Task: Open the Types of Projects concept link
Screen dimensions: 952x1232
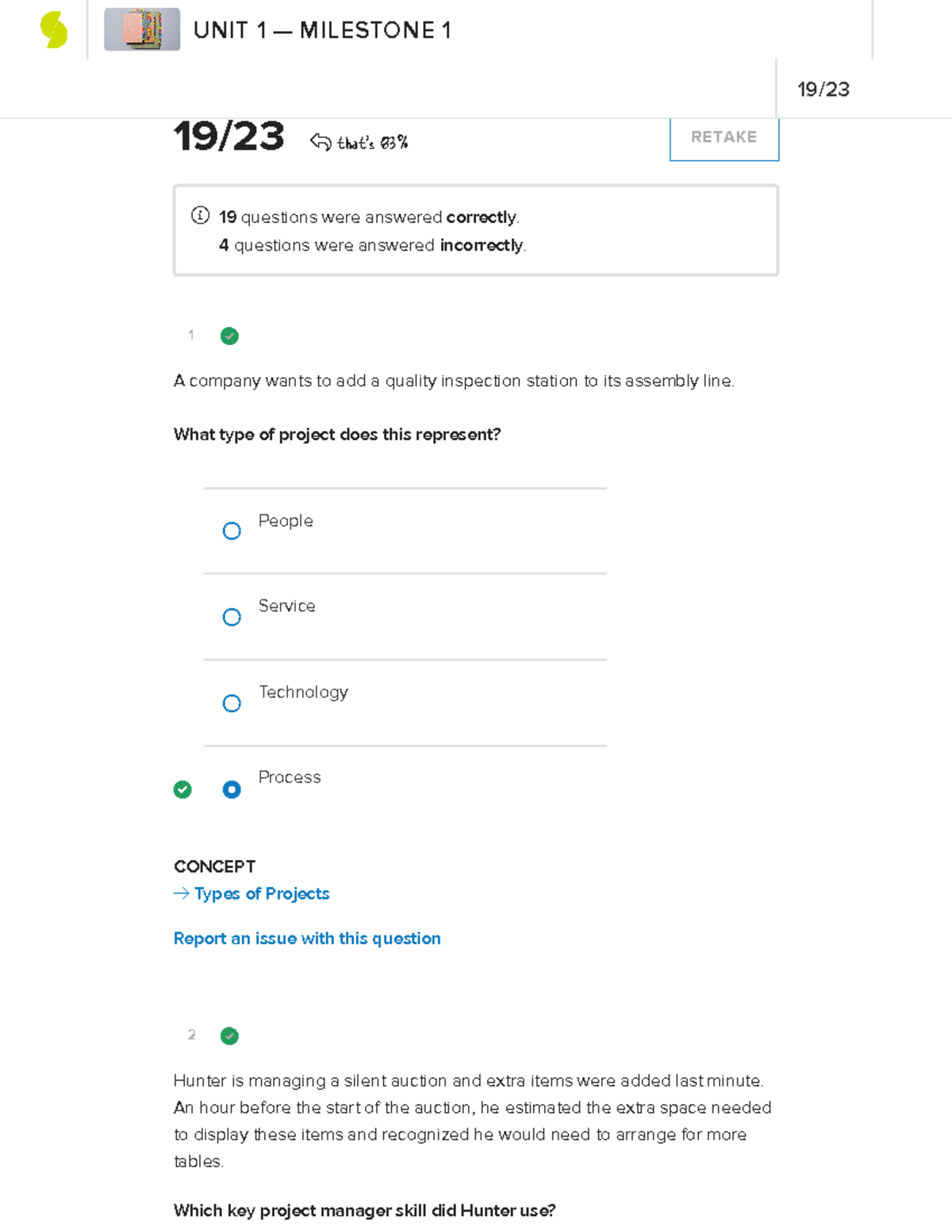Action: tap(262, 893)
